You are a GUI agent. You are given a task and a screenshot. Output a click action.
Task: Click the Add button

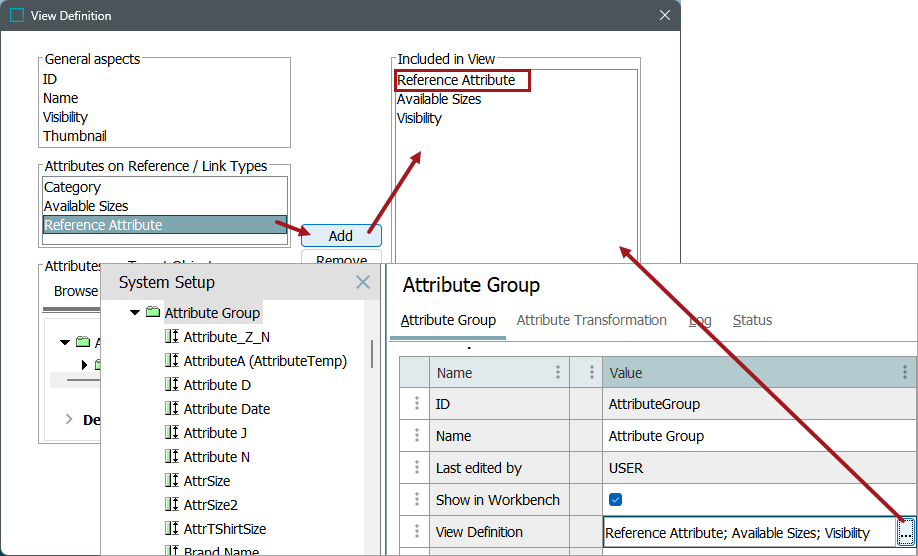click(341, 236)
